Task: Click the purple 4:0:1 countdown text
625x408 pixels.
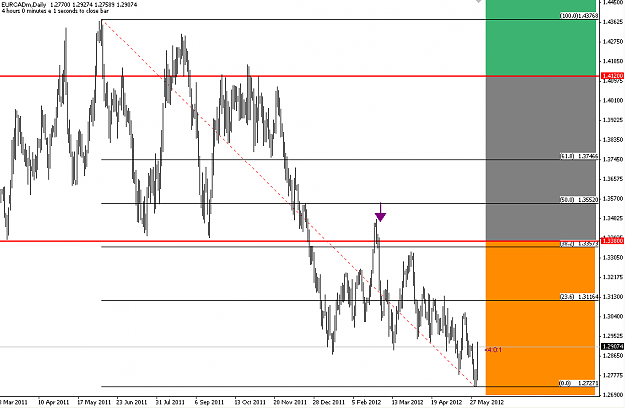Action: tap(493, 350)
